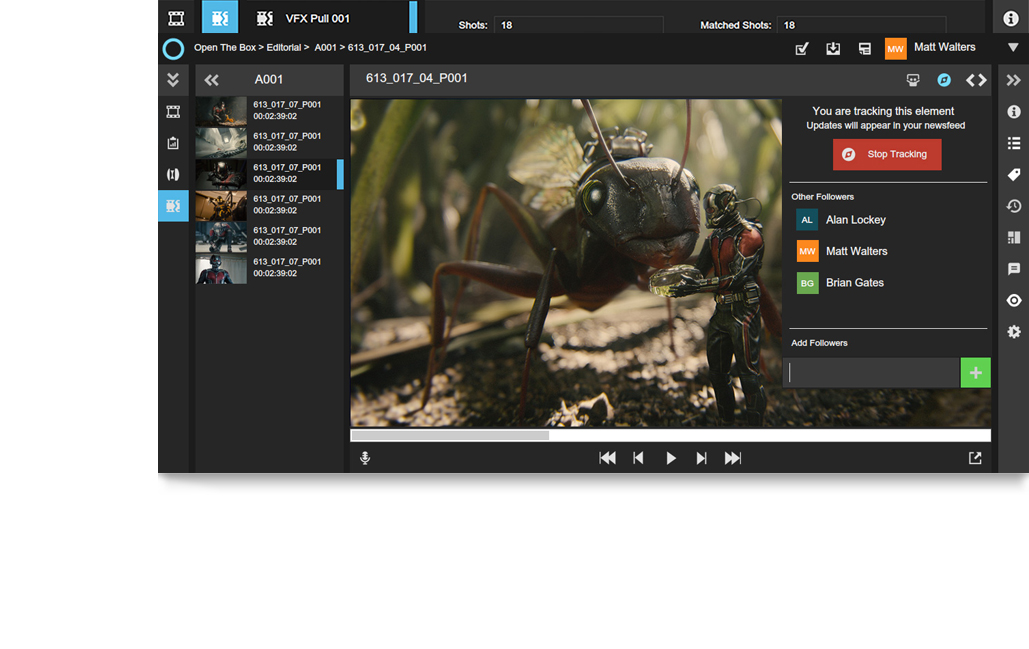Open info panel icon in right sidebar
This screenshot has height=649, width=1029.
coord(1014,112)
